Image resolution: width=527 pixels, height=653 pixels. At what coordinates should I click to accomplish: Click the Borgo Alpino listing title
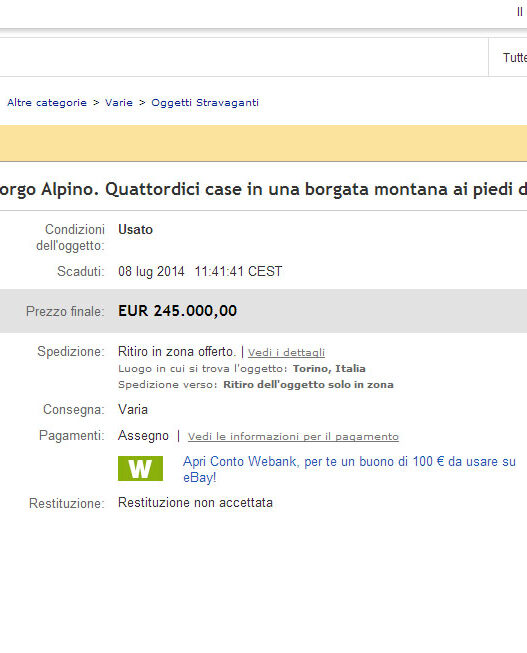tap(263, 189)
